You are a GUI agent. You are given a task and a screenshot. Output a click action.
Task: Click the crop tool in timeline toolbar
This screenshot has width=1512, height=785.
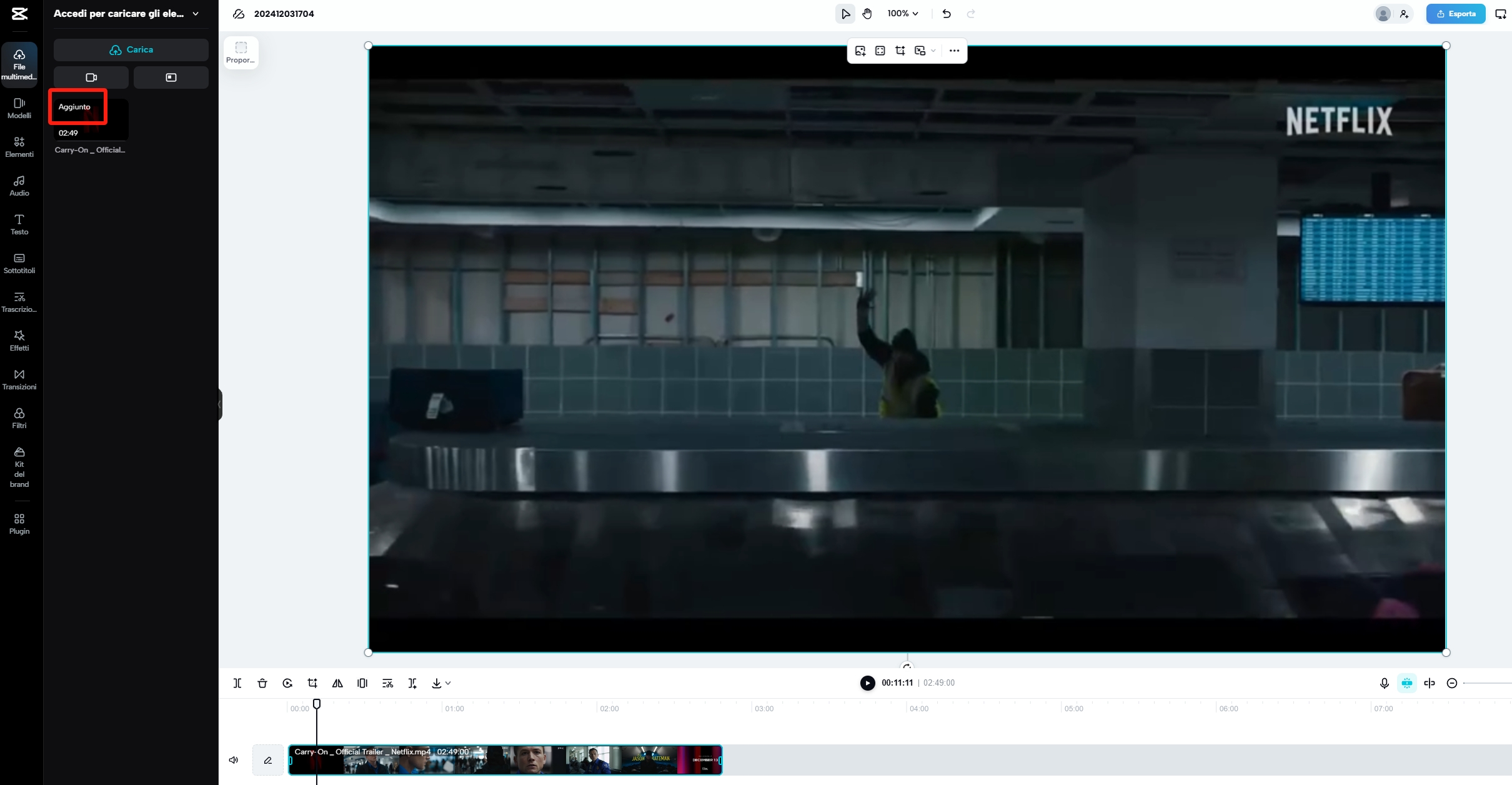point(312,683)
